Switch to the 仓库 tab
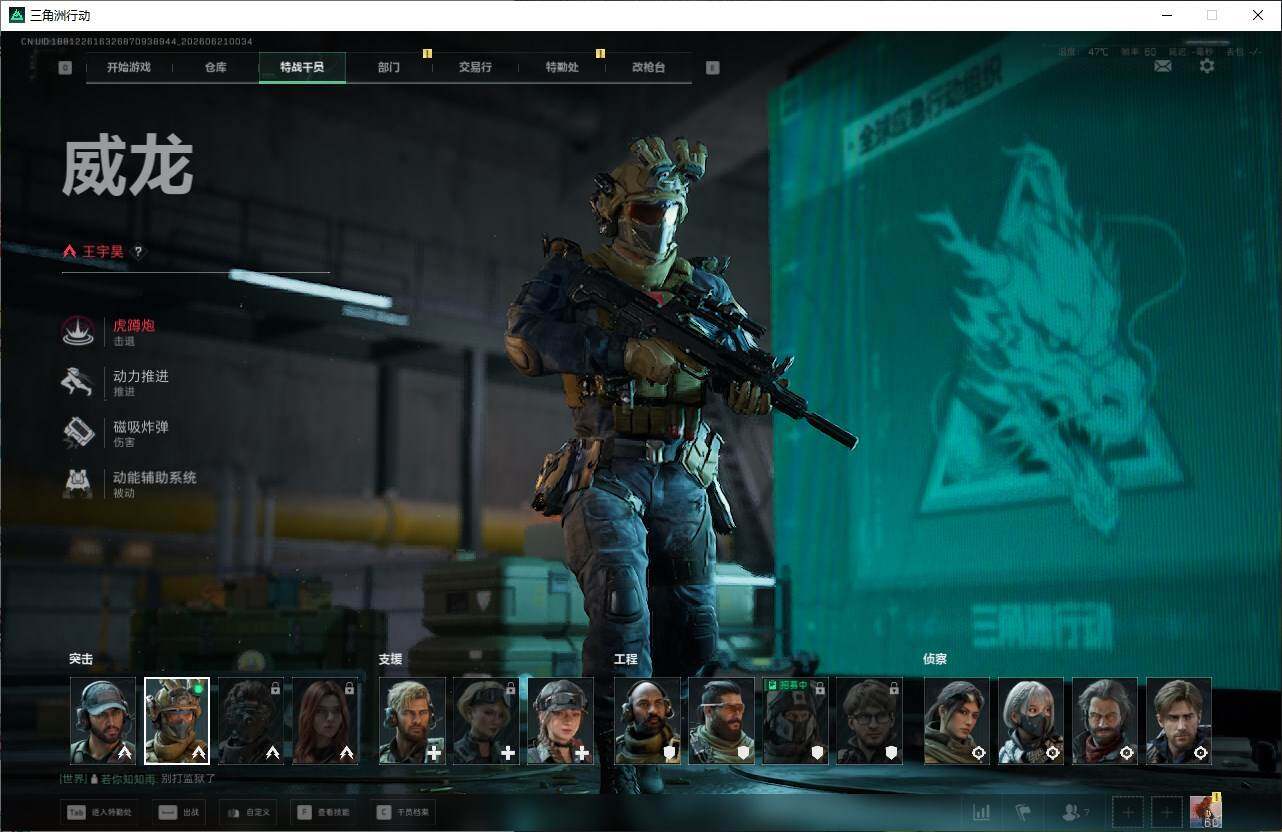Image resolution: width=1282 pixels, height=832 pixels. tap(215, 68)
